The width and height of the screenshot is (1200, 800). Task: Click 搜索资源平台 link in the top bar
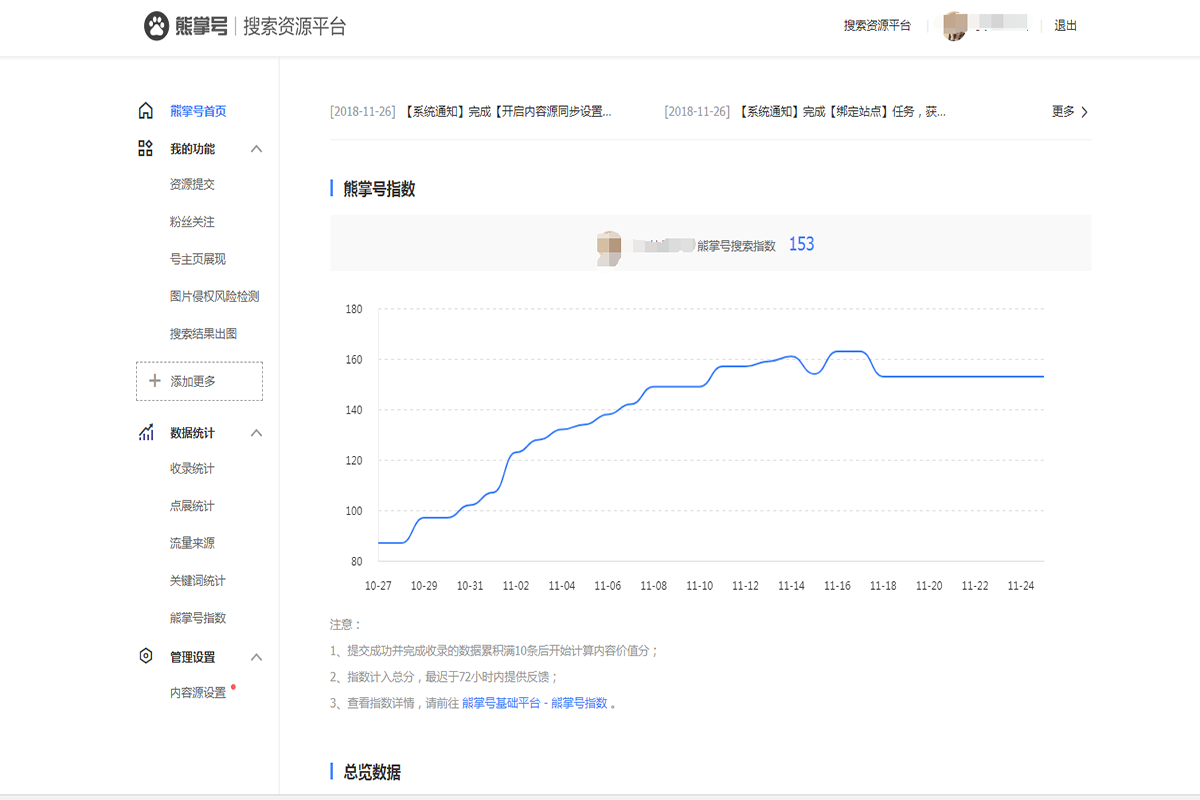[877, 26]
